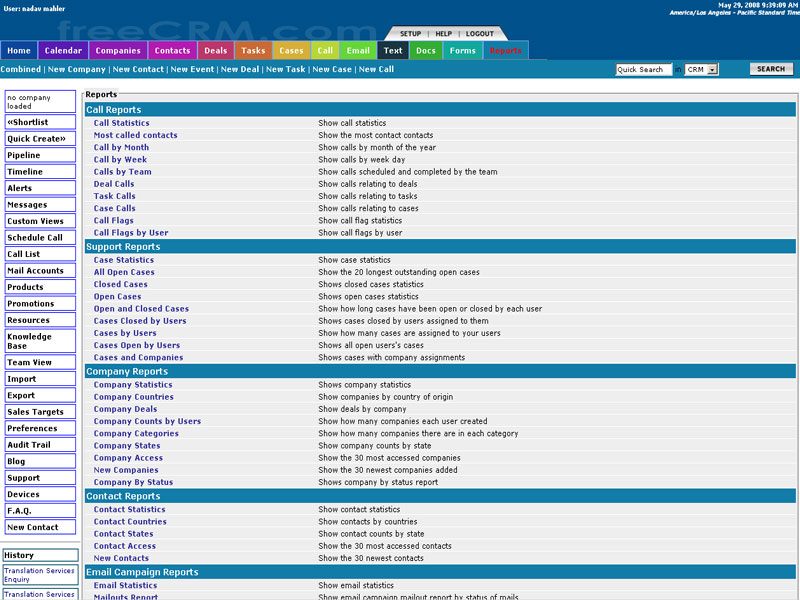Screen dimensions: 800x600
Task: Open the Forms tab
Action: (462, 51)
